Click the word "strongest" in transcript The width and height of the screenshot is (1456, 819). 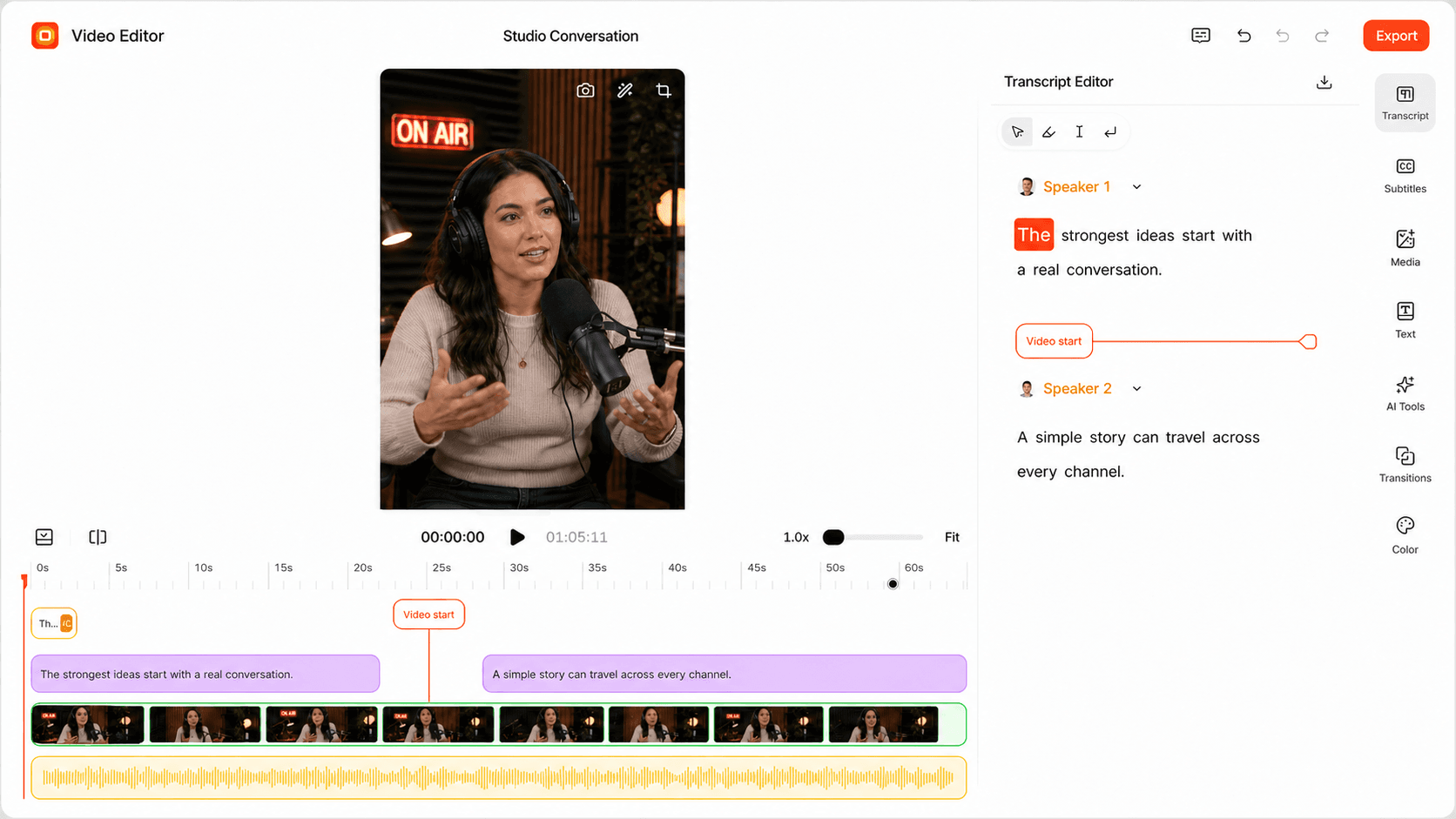point(1095,236)
